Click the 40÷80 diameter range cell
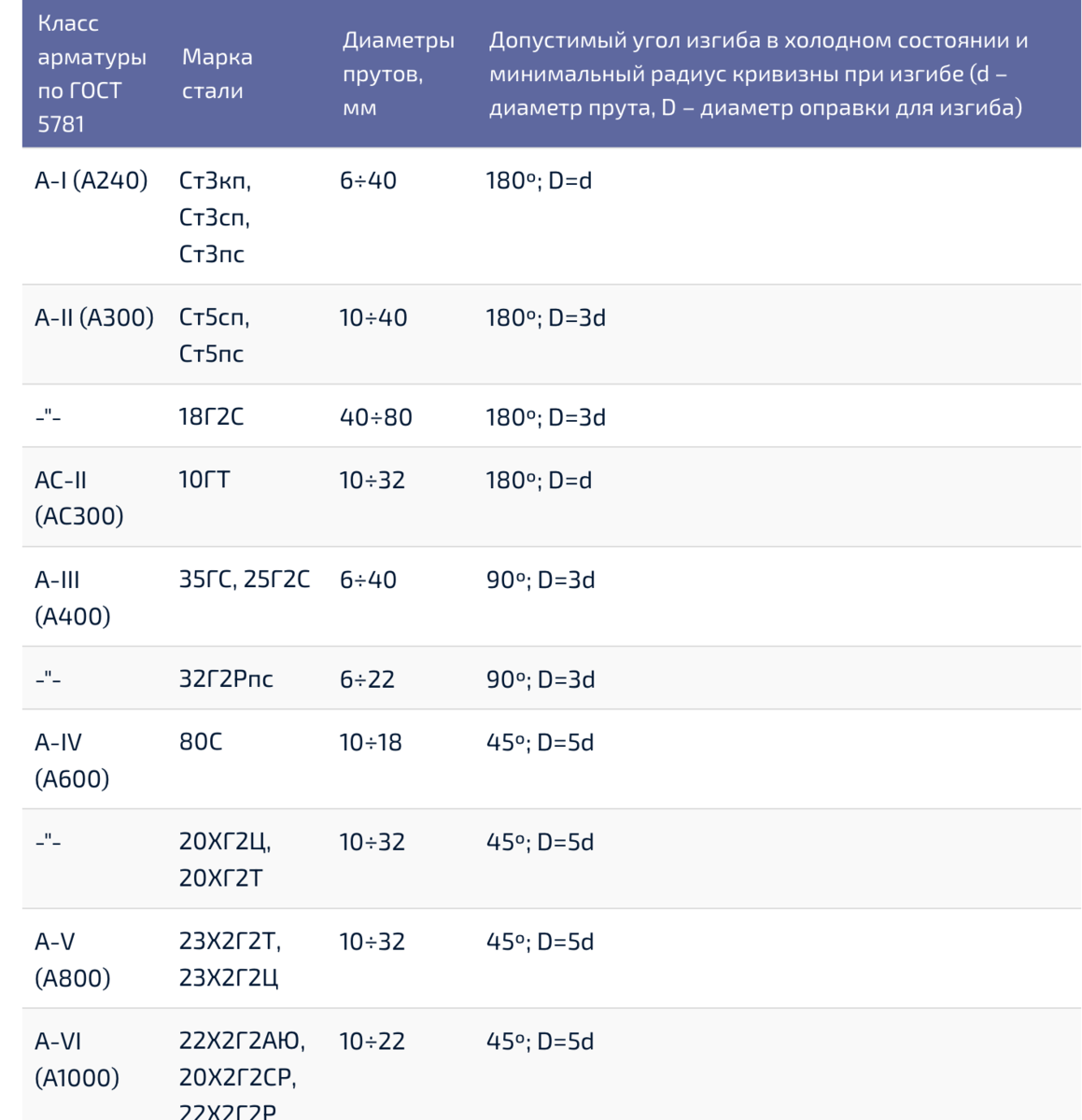The image size is (1082, 1120). (x=376, y=417)
